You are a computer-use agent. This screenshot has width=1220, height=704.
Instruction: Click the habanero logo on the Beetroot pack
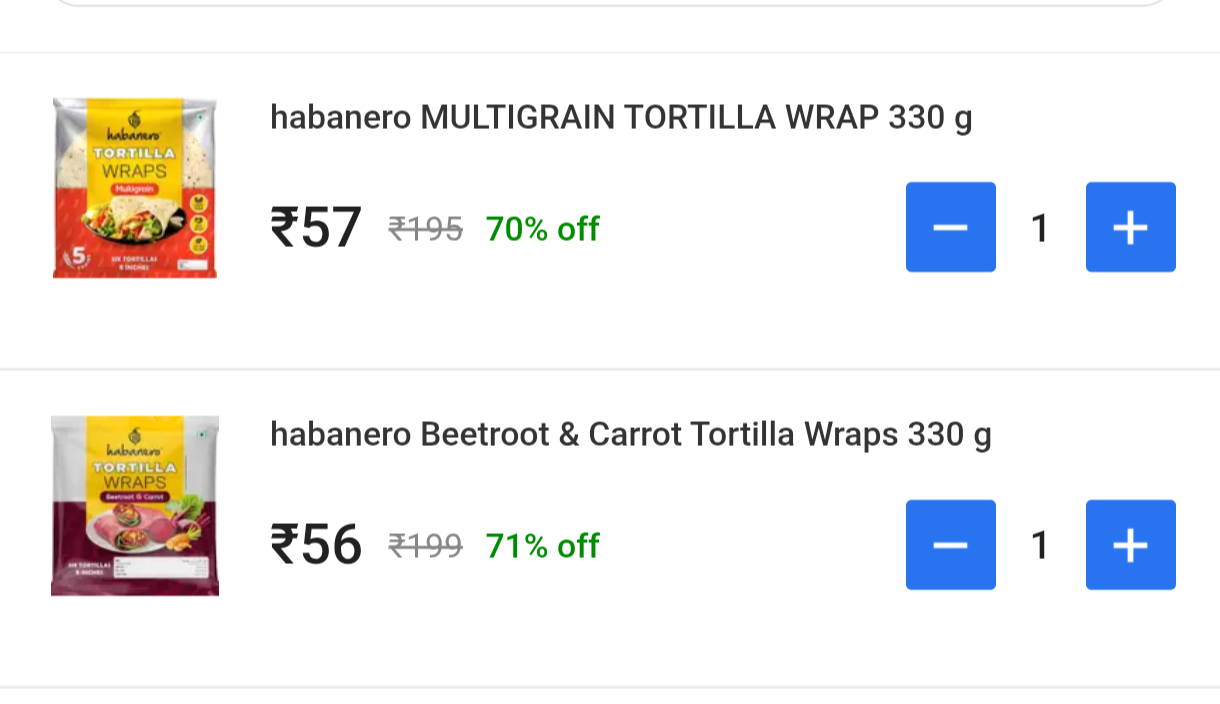[134, 442]
